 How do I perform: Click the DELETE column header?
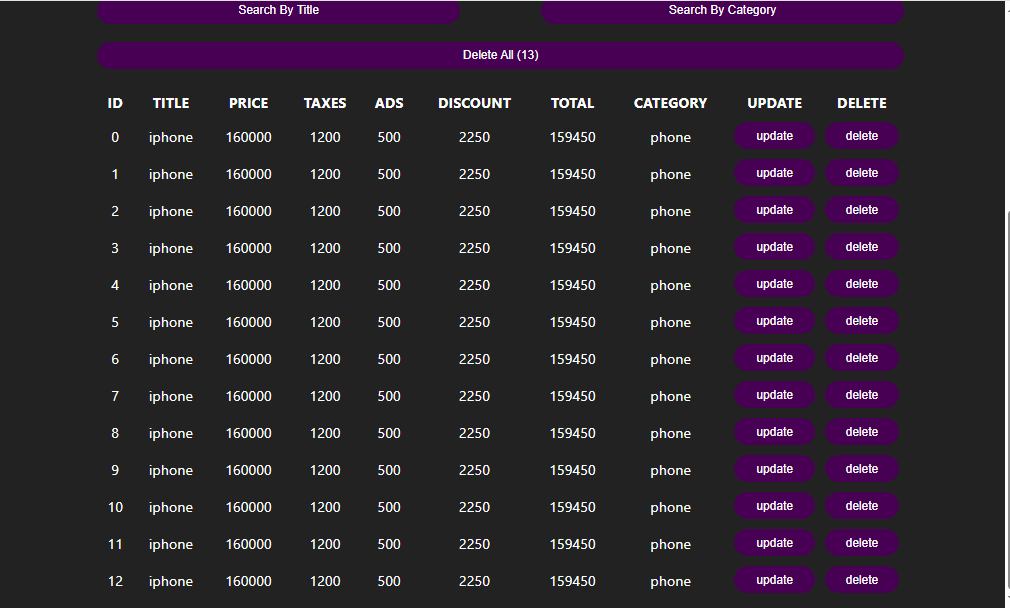click(x=862, y=103)
